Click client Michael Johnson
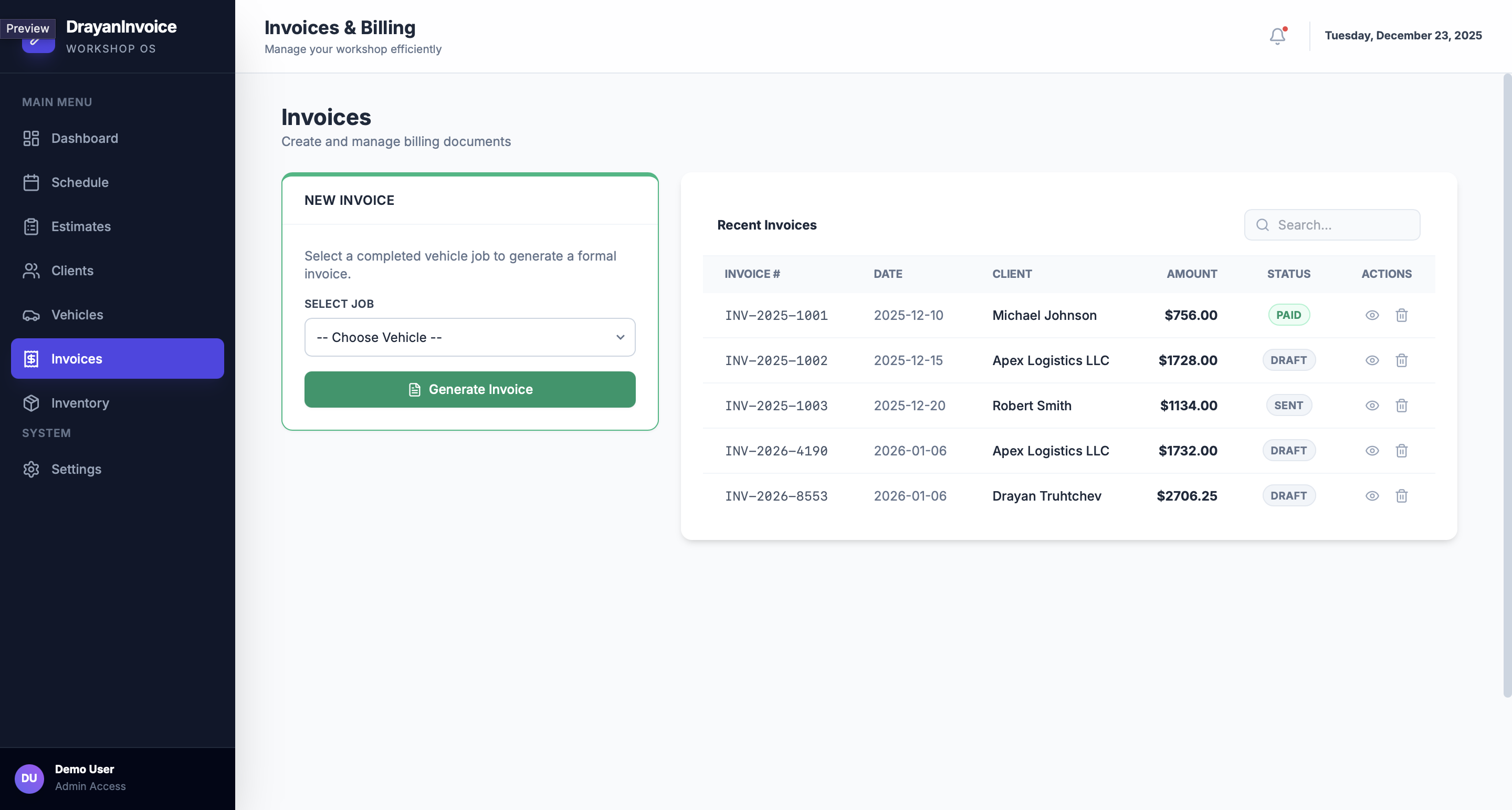Viewport: 1512px width, 810px height. (x=1044, y=315)
